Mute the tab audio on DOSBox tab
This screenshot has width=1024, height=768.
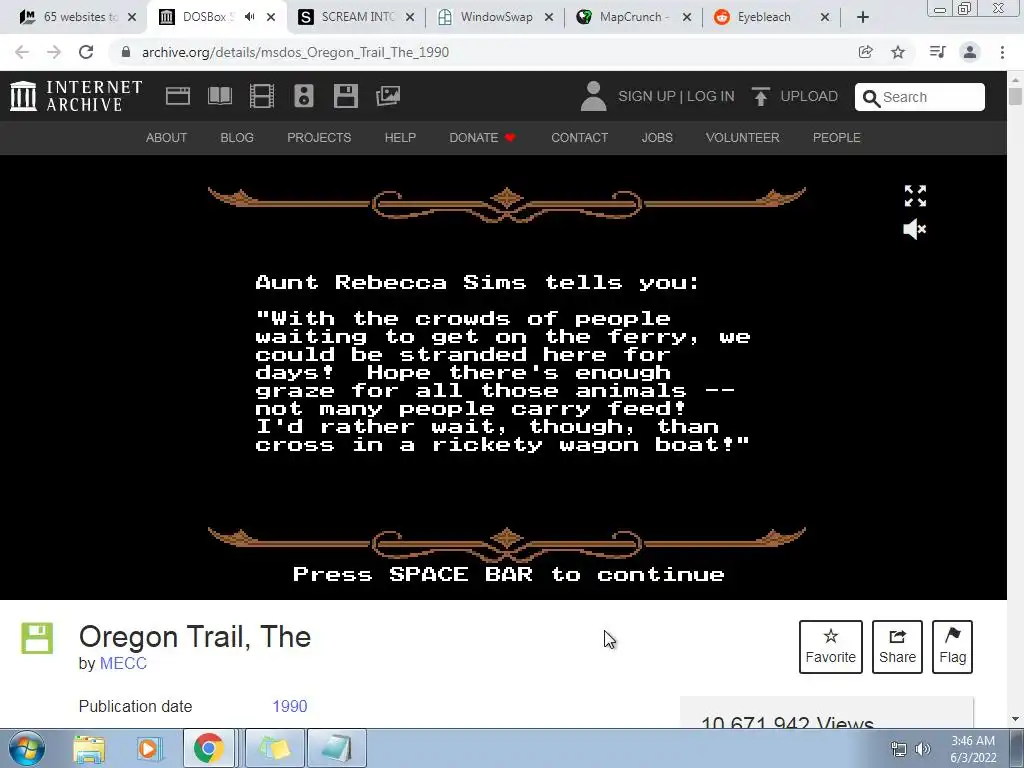tap(249, 17)
